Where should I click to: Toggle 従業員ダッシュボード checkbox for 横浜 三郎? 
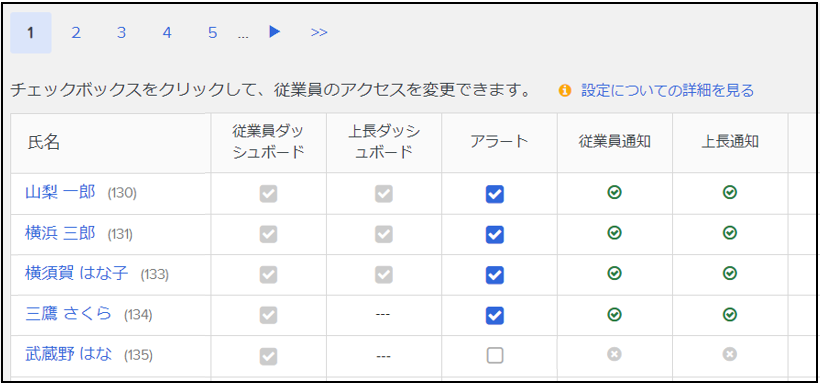268,235
